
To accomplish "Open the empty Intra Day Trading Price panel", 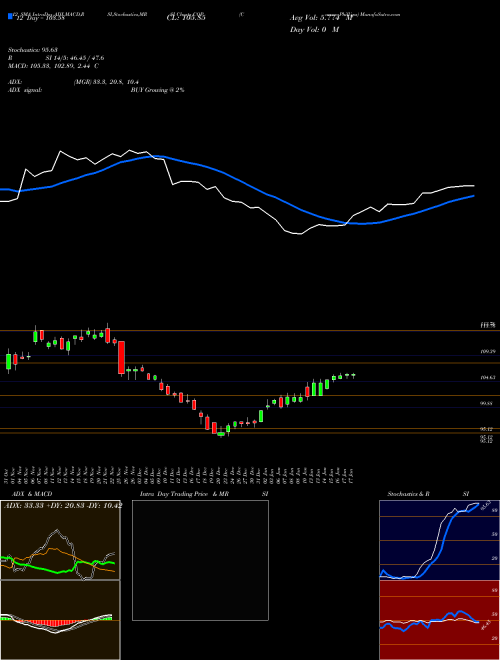I will coord(200,560).
